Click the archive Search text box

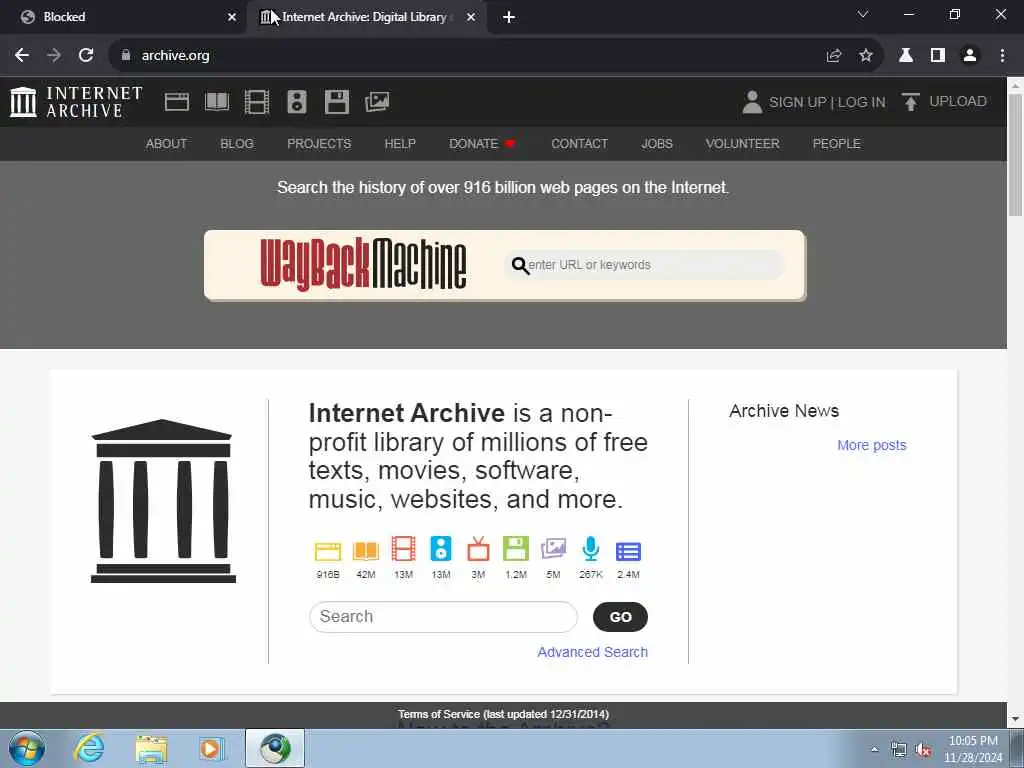(443, 617)
